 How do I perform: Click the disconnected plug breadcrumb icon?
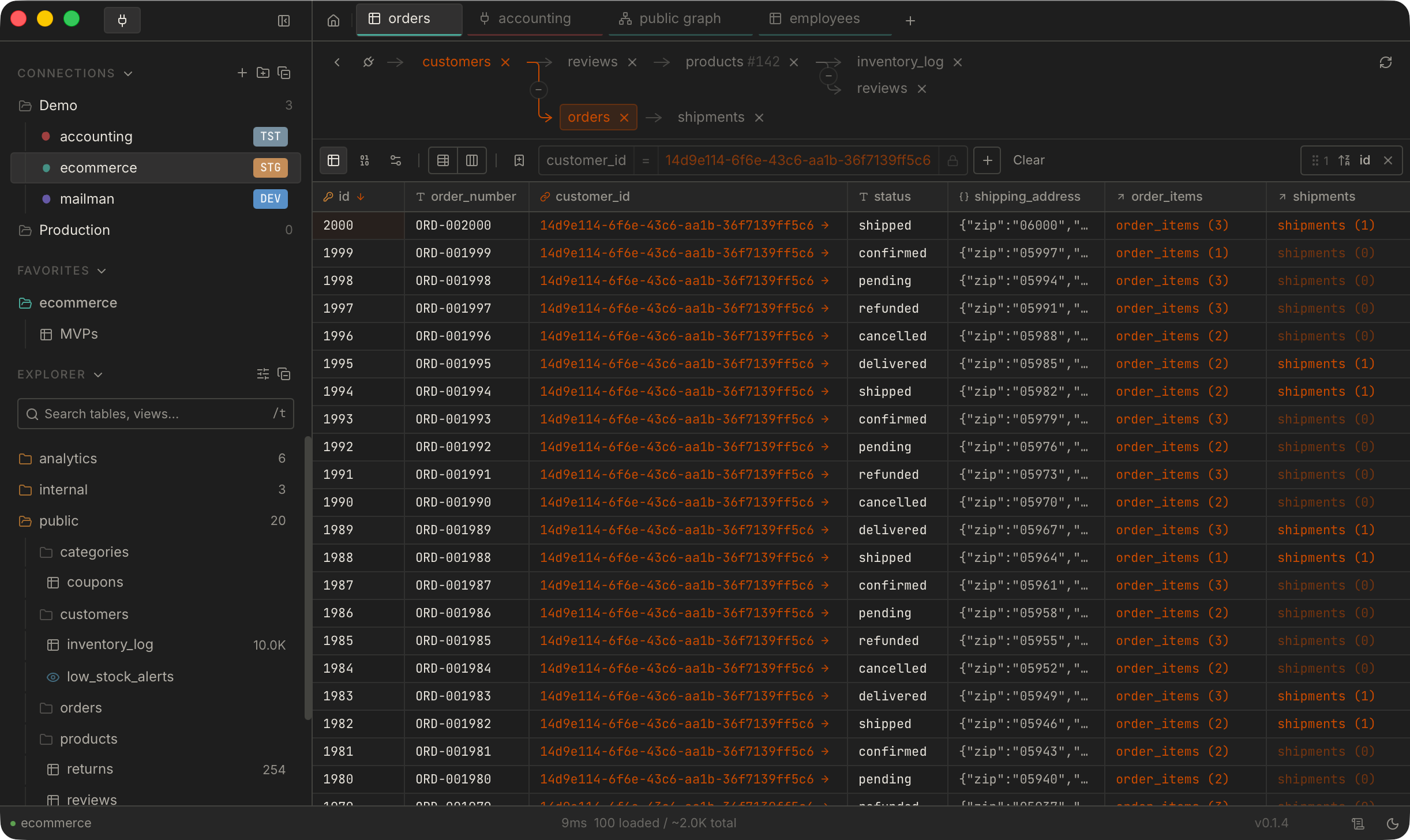click(368, 62)
